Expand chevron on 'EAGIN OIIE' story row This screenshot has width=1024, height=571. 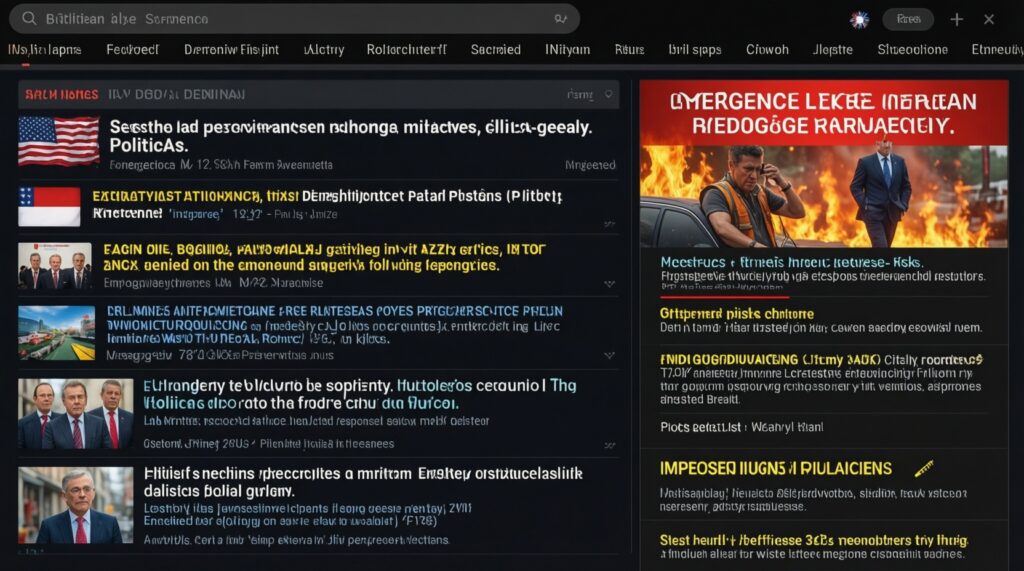pos(609,284)
